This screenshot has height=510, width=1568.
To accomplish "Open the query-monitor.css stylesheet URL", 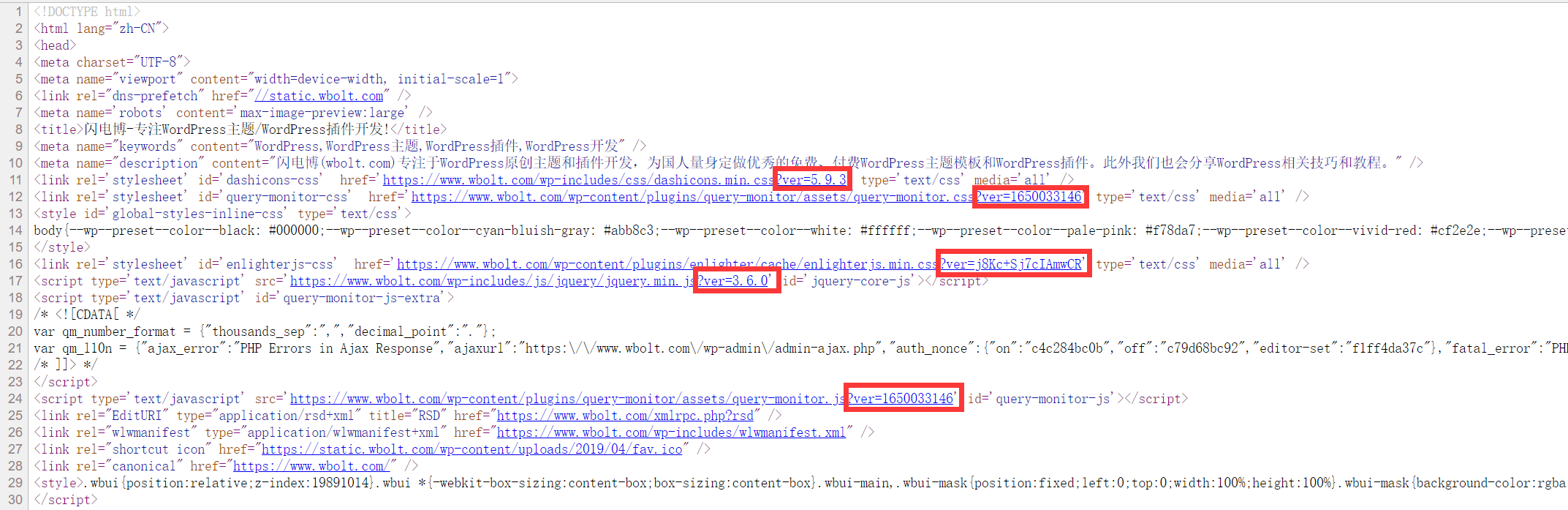I will point(691,197).
